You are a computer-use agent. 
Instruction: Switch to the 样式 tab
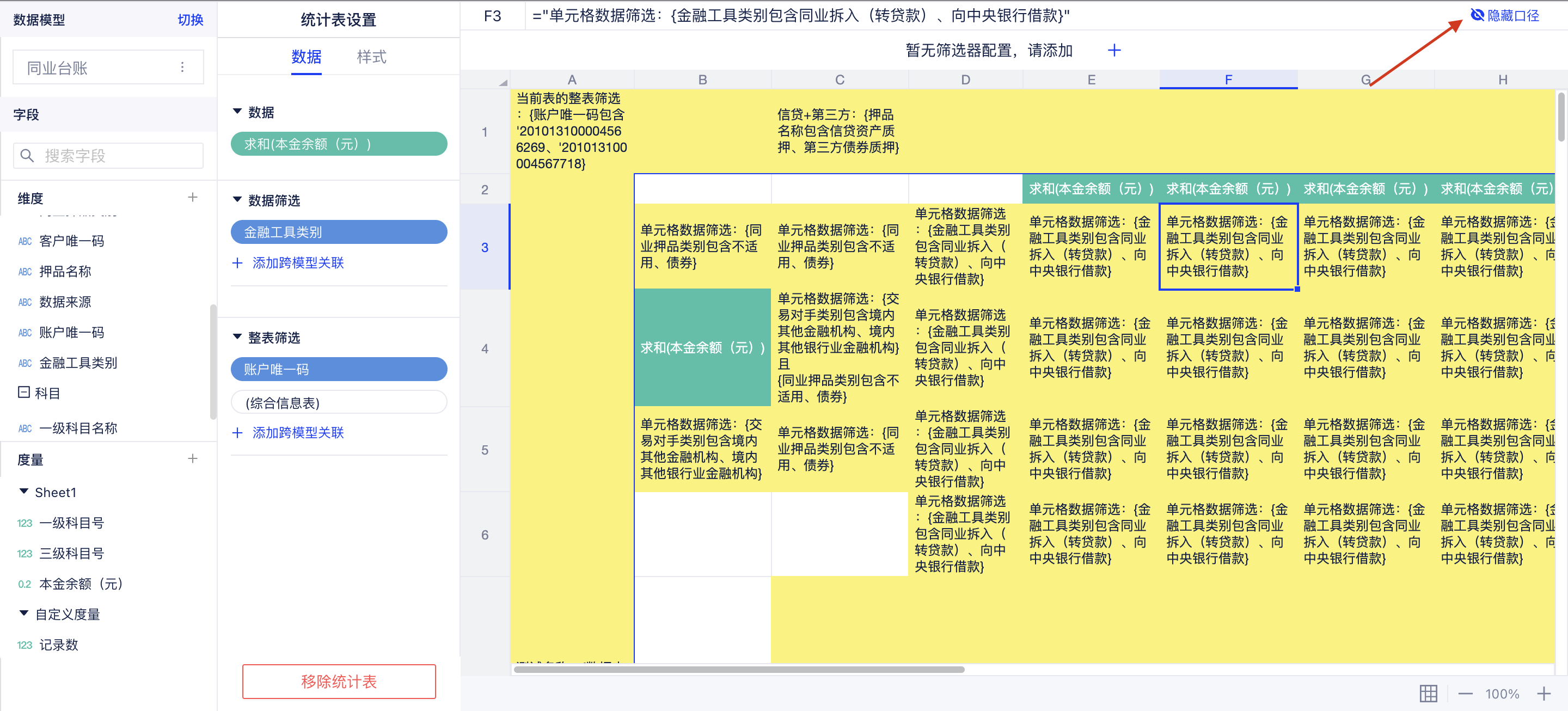371,57
